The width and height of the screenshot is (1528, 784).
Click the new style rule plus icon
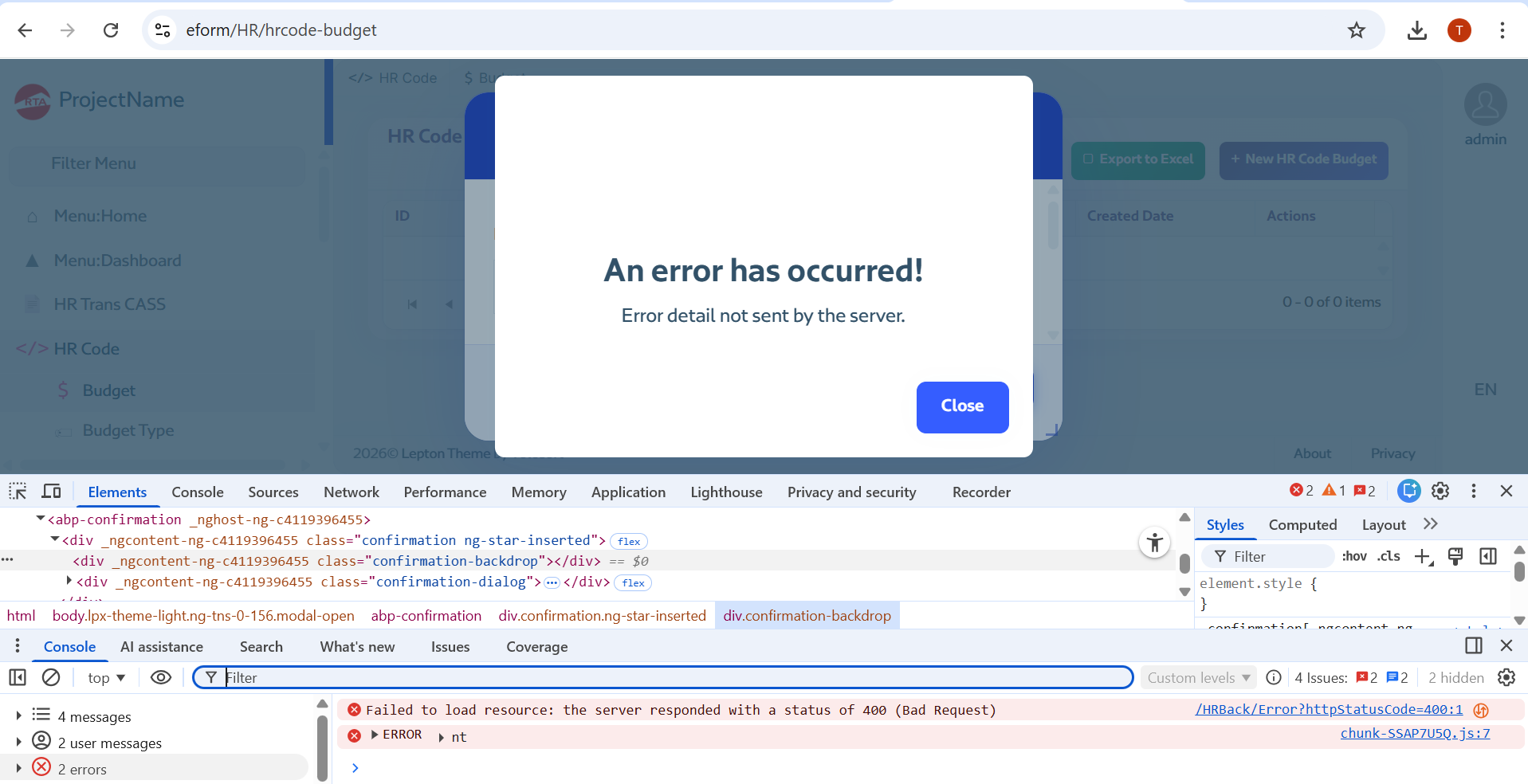pos(1423,556)
